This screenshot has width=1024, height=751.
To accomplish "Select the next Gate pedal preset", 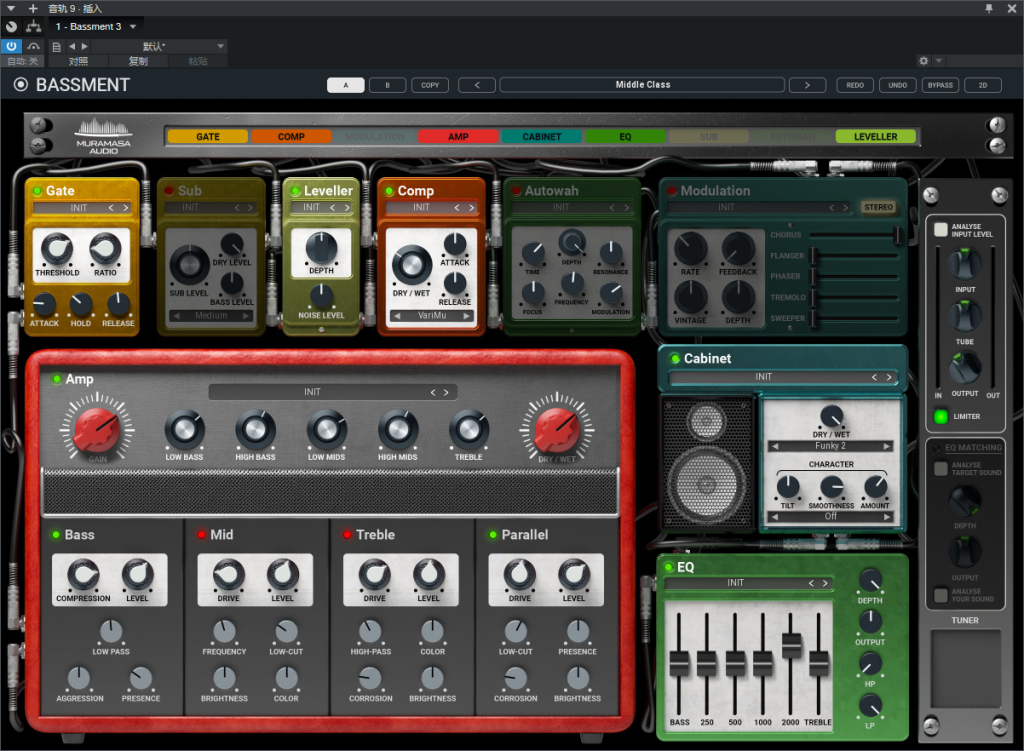I will 125,208.
